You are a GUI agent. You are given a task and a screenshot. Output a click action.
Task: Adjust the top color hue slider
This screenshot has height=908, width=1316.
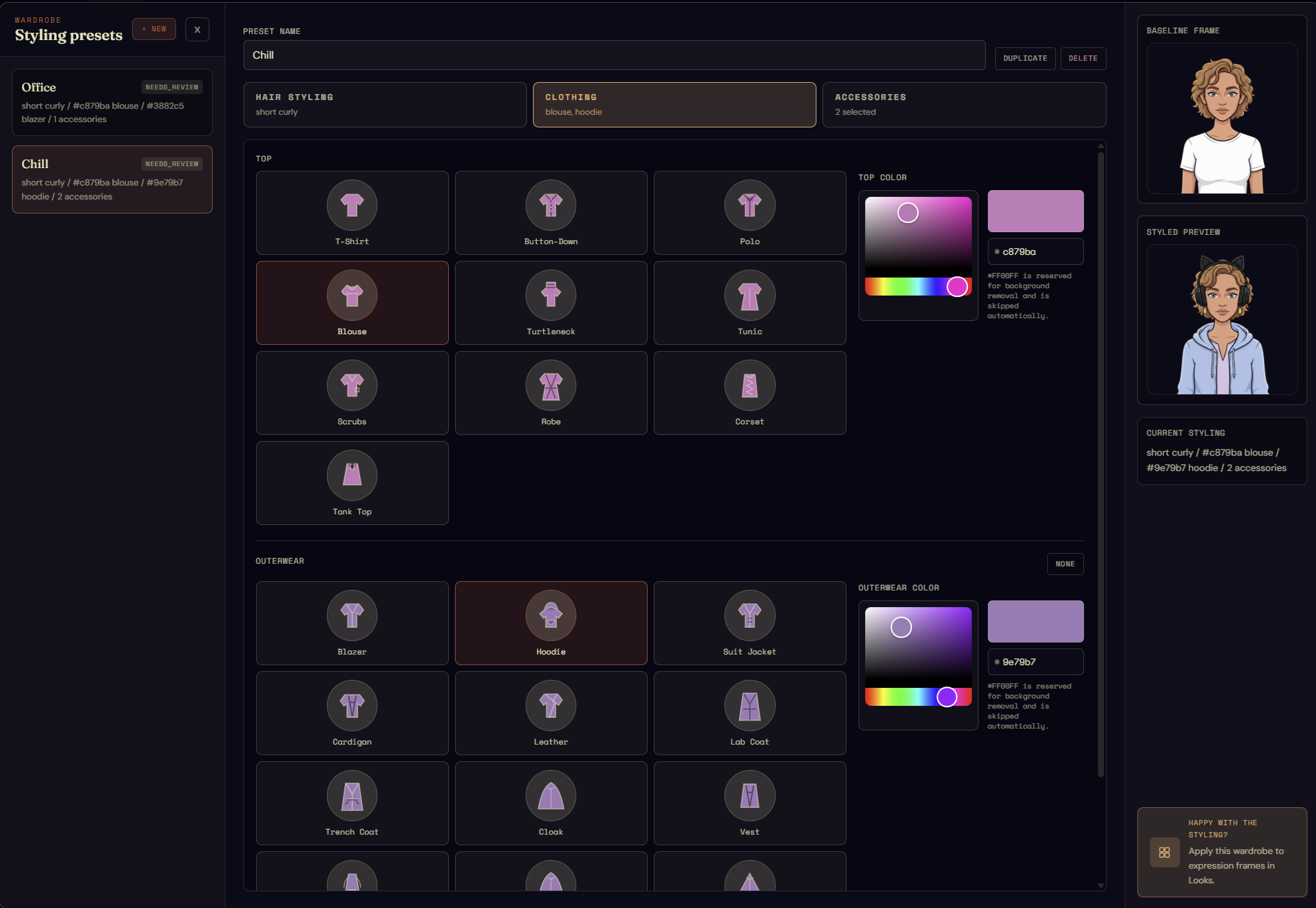[918, 287]
